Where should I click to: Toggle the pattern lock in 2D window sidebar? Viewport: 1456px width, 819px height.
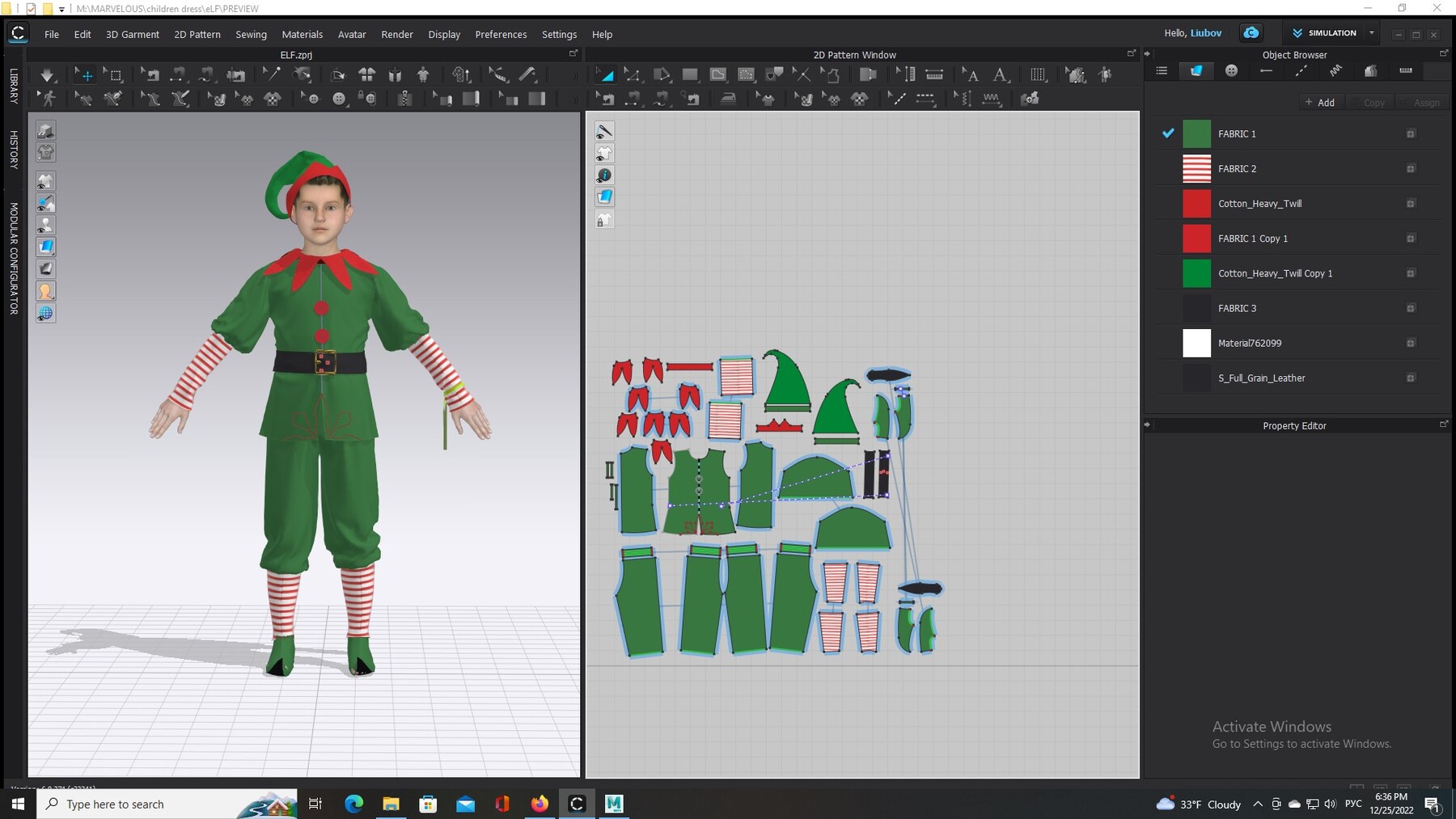(604, 220)
